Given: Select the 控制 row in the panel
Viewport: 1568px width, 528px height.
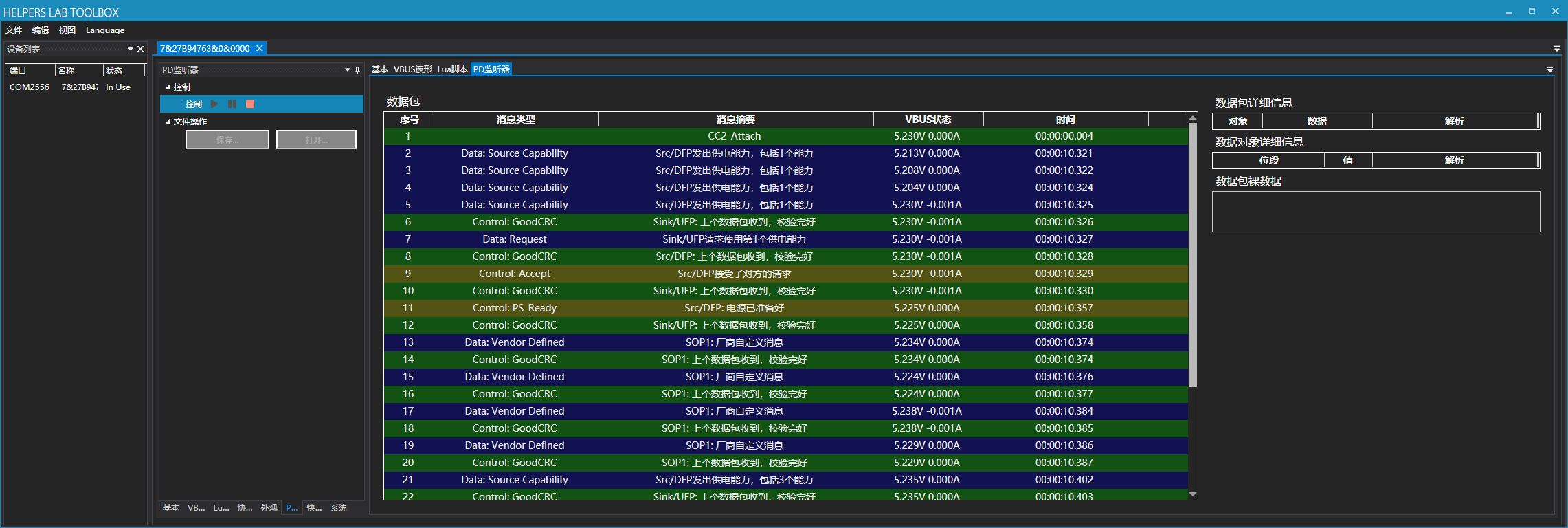Looking at the screenshot, I should tap(261, 104).
